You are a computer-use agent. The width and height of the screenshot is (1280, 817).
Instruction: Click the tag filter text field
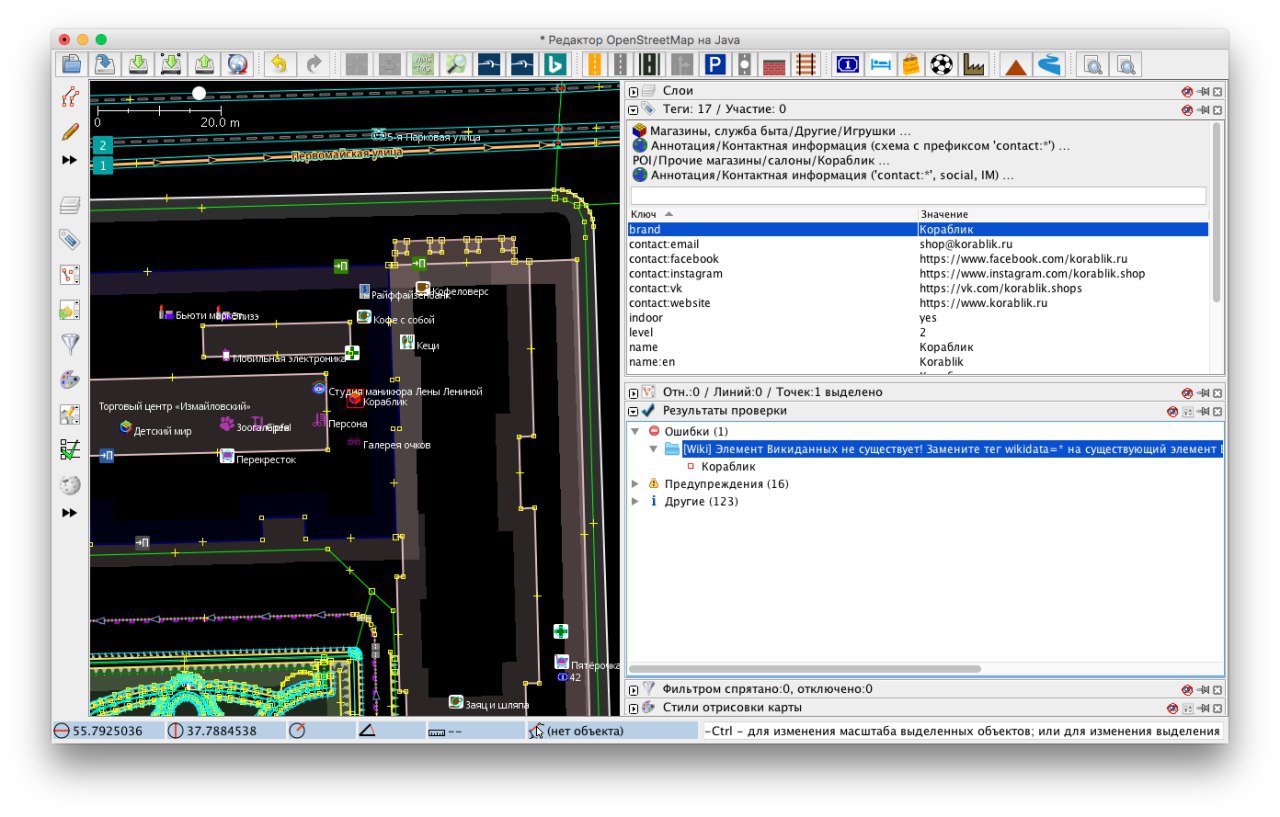(x=918, y=196)
